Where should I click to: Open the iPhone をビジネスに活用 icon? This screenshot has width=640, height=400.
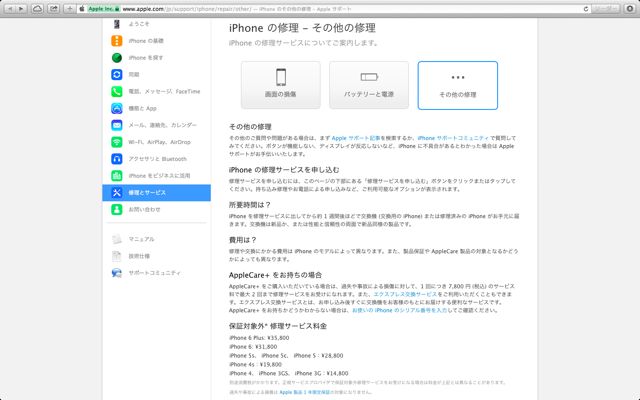pyautogui.click(x=117, y=176)
